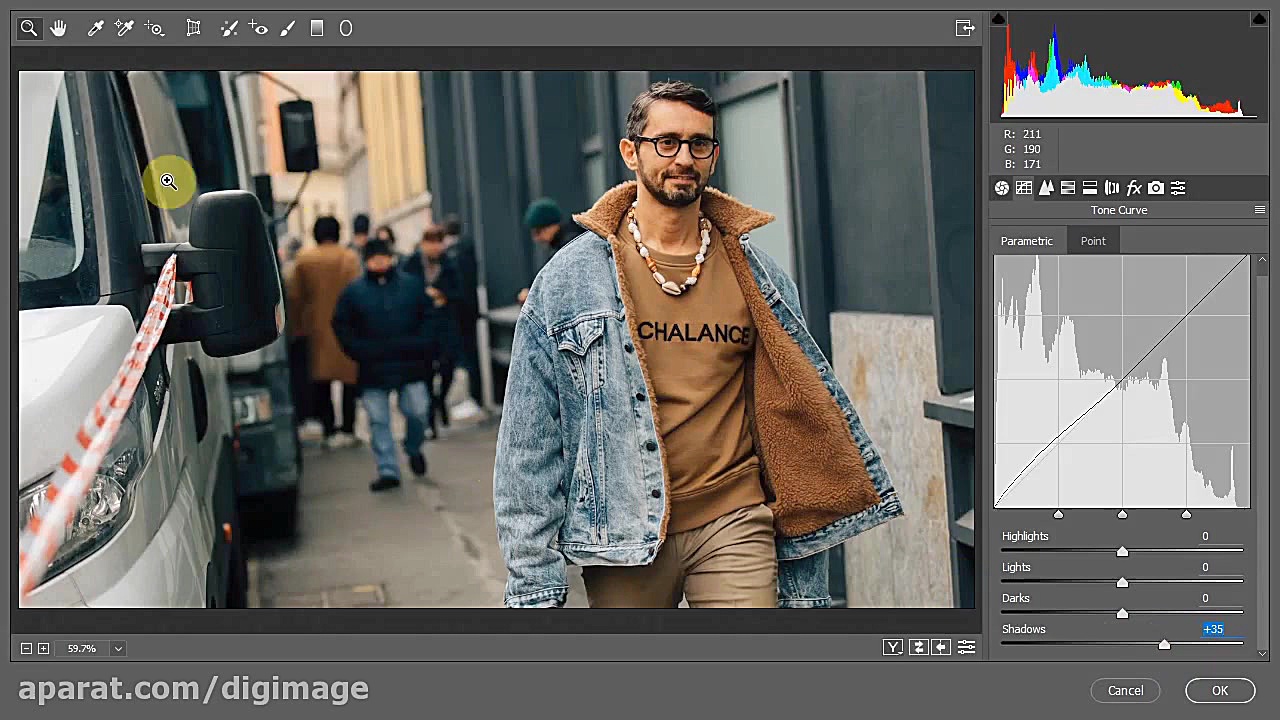Select the Transform tool
Image resolution: width=1280 pixels, height=720 pixels.
click(193, 29)
